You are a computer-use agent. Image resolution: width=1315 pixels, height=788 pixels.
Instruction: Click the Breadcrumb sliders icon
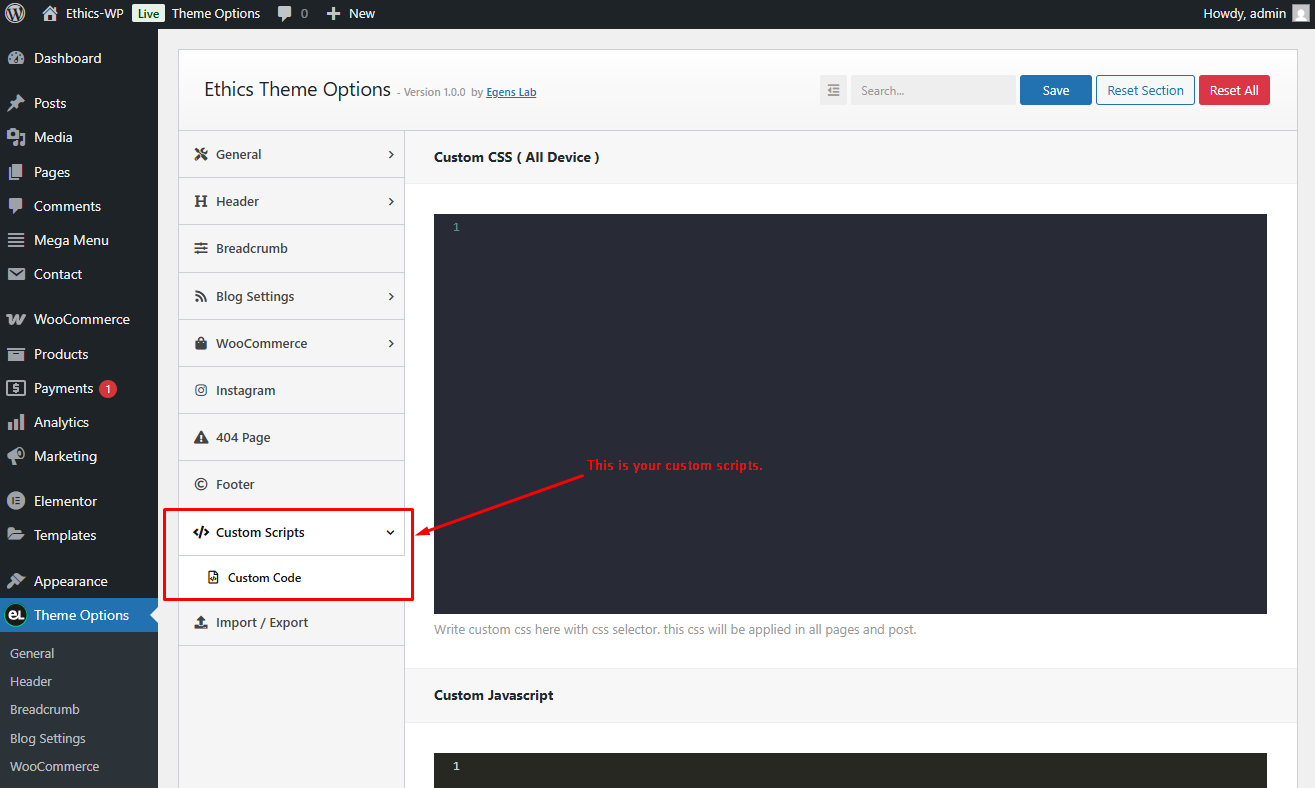pos(200,248)
